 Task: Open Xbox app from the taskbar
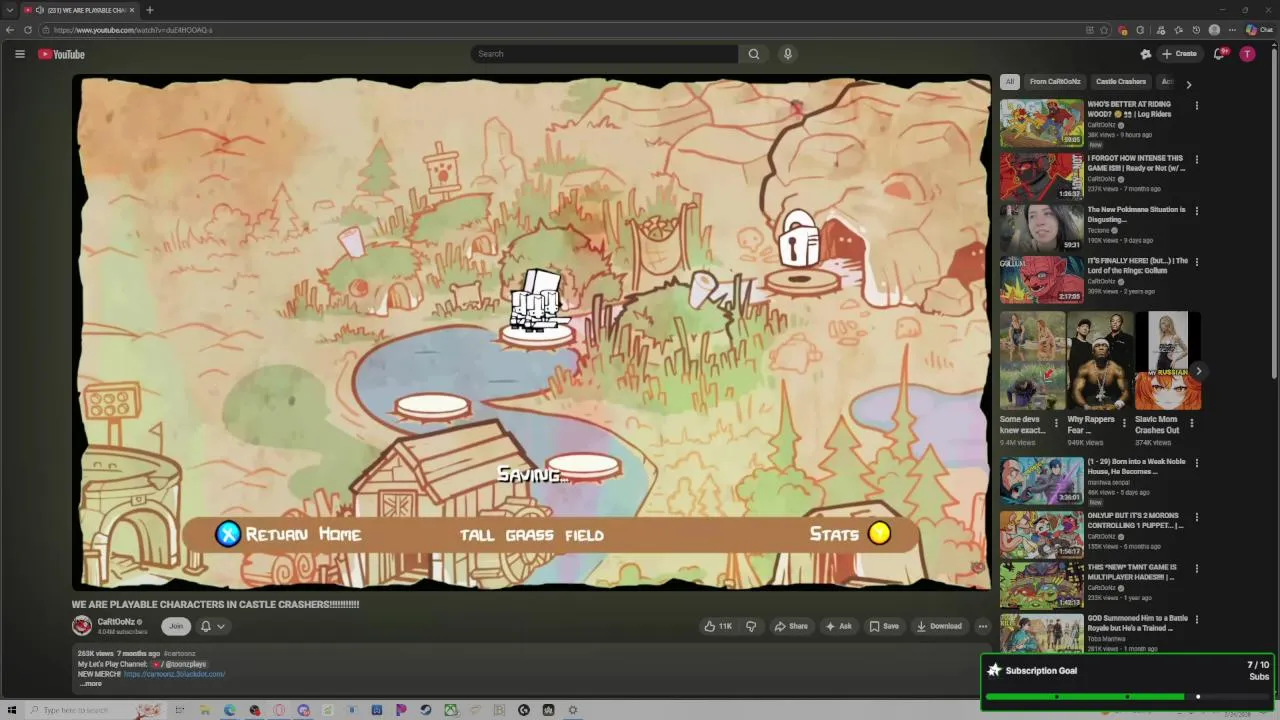point(451,710)
